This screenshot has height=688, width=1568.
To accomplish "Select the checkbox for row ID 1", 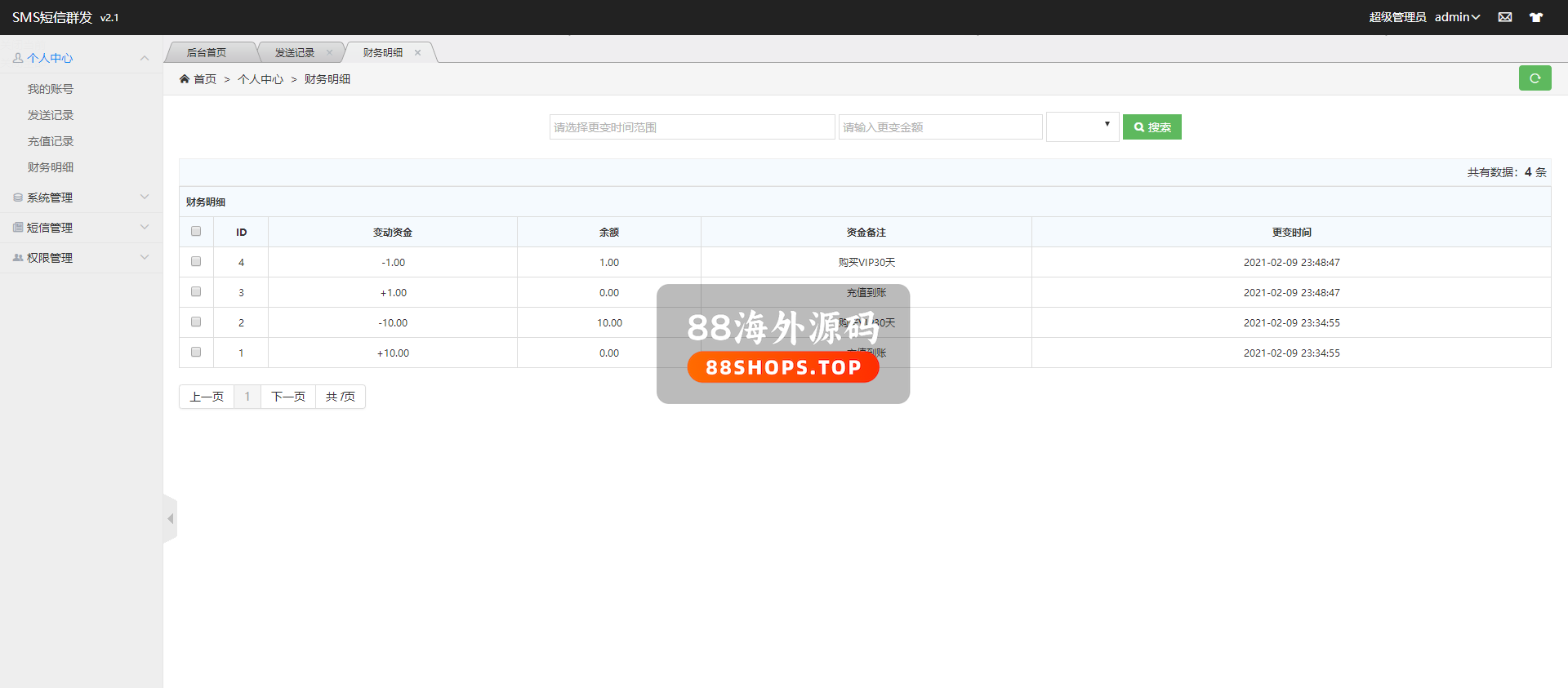I will point(196,353).
